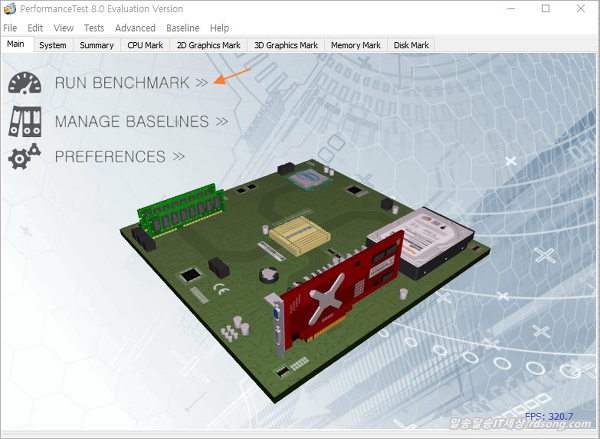Open the Edit menu
Screen dimensions: 600x439
(x=36, y=28)
